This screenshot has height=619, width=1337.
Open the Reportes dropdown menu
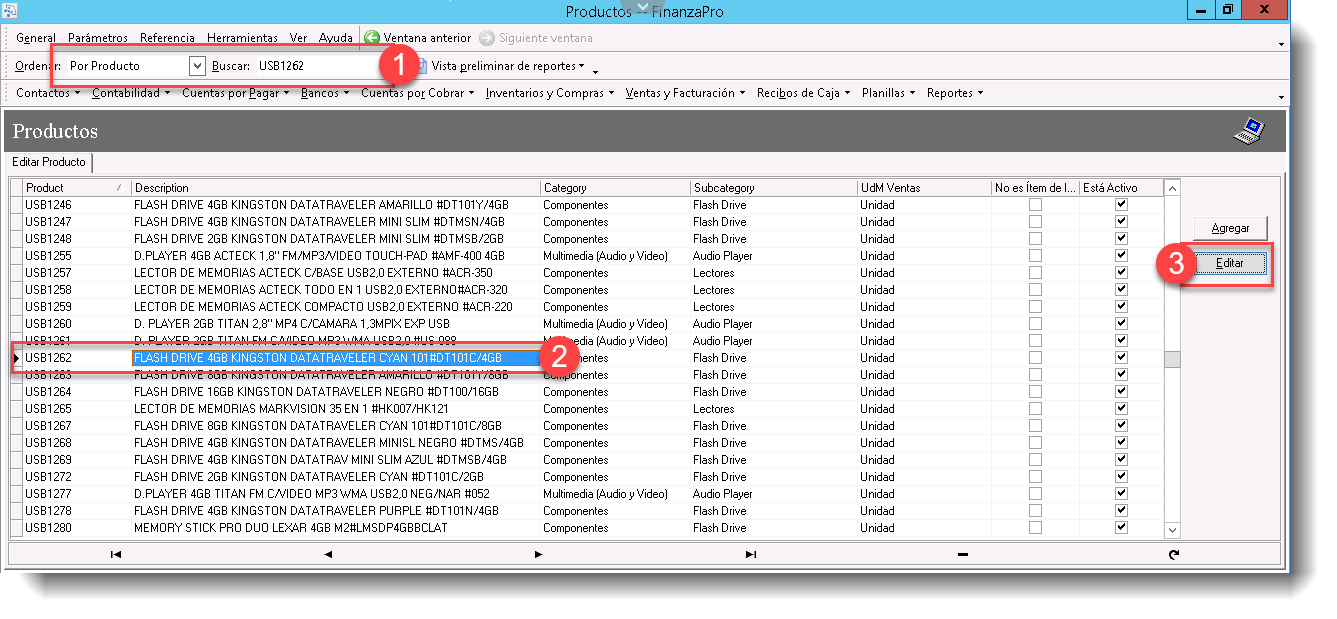[x=955, y=93]
